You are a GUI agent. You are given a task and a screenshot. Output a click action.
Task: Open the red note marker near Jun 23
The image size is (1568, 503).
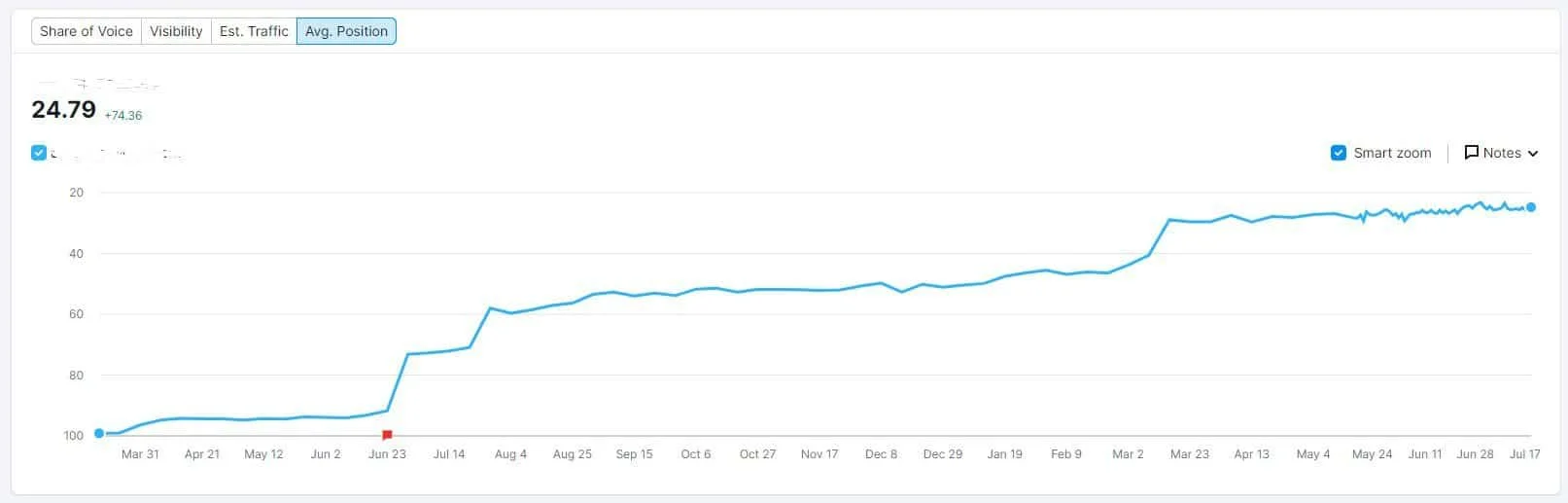tap(387, 435)
